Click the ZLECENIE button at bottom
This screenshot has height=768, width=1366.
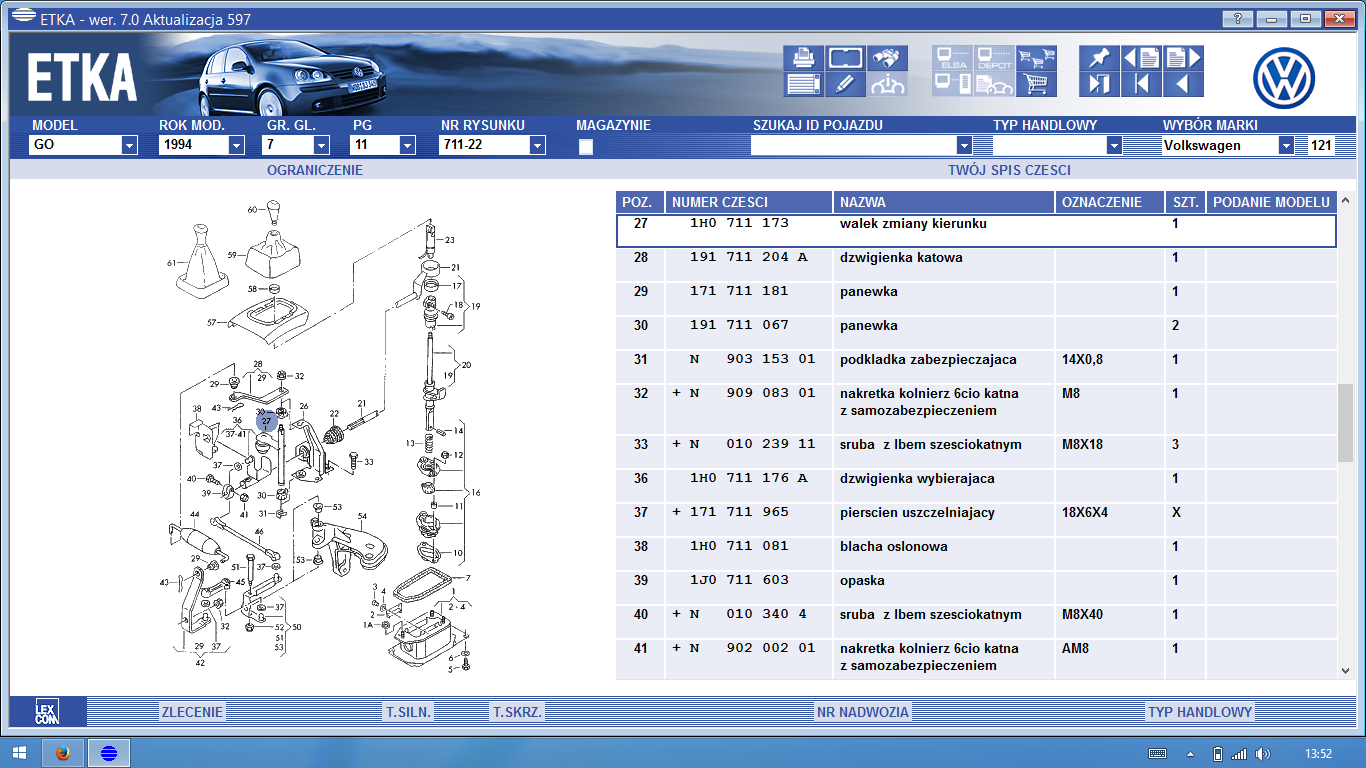tap(192, 712)
